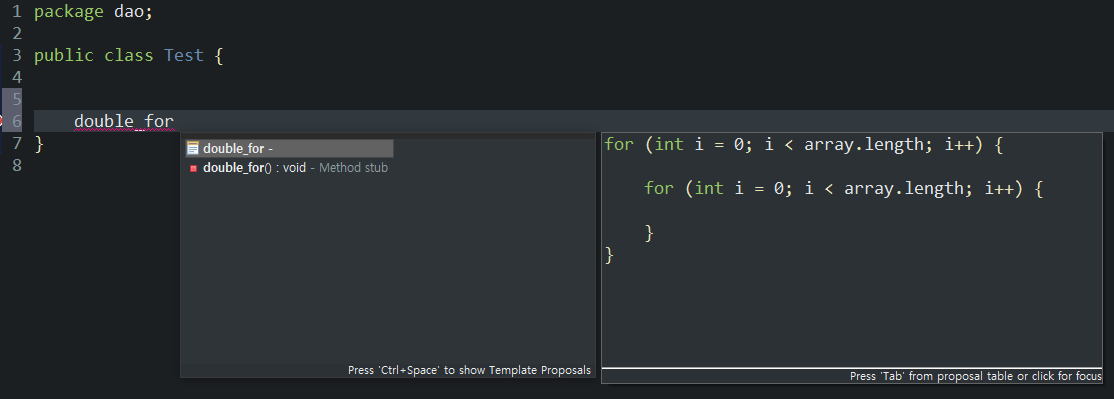Click the nested for loop in preview
This screenshot has height=399, width=1114.
(843, 189)
